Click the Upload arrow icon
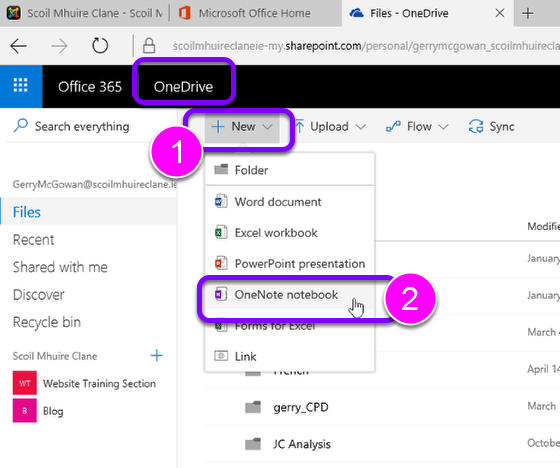The width and height of the screenshot is (560, 468). point(300,126)
